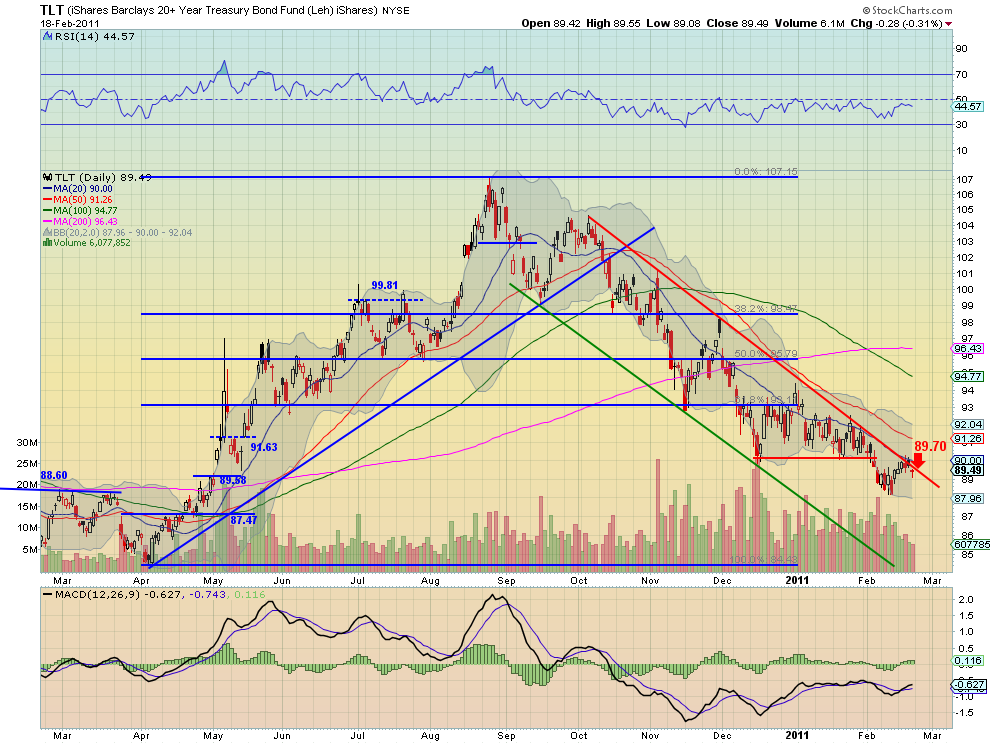This screenshot has height=744, width=990.
Task: Click the 100.0%: 84.43 Fibonacci label
Action: coord(763,560)
